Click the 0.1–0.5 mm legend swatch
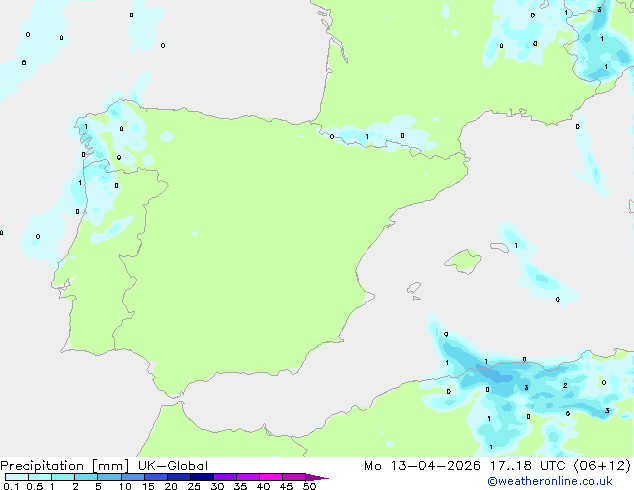This screenshot has height=490, width=634. click(17, 477)
